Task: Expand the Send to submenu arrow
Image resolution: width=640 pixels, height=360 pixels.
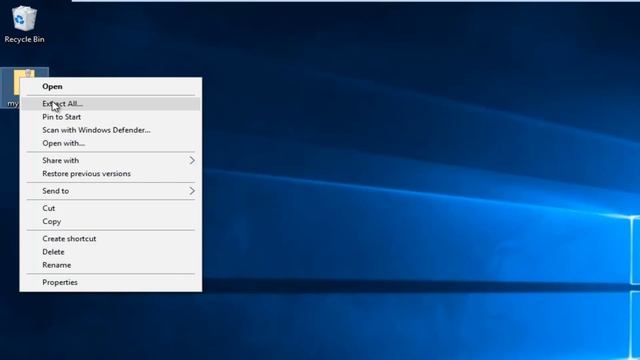Action: pos(192,191)
